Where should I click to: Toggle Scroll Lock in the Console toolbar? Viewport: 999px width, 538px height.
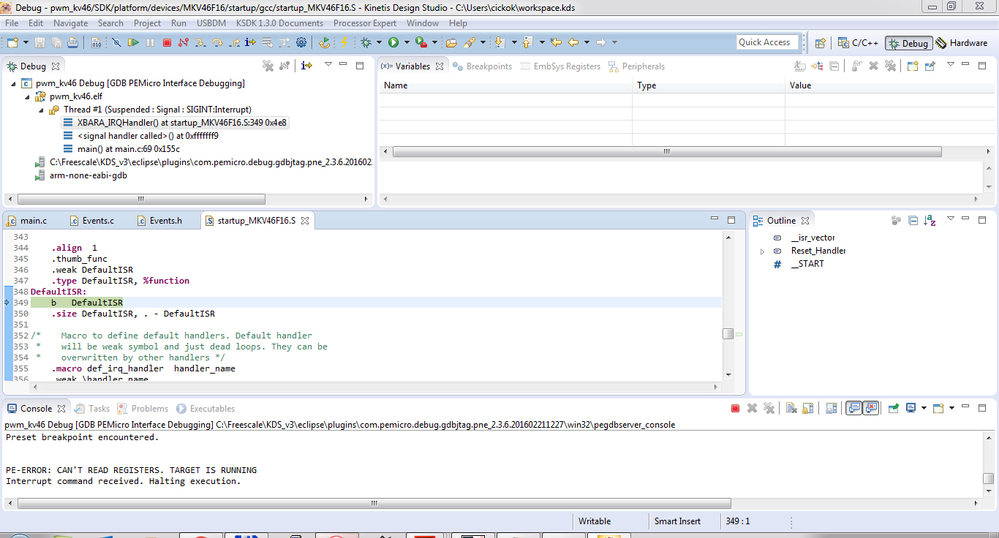coord(808,409)
